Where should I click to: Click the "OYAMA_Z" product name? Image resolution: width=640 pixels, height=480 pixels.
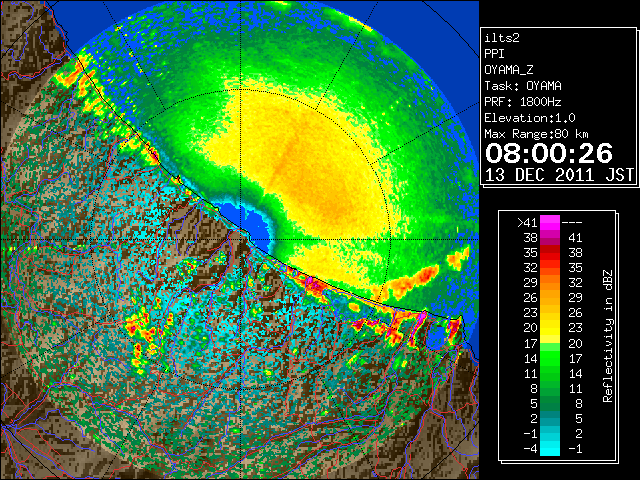509,70
